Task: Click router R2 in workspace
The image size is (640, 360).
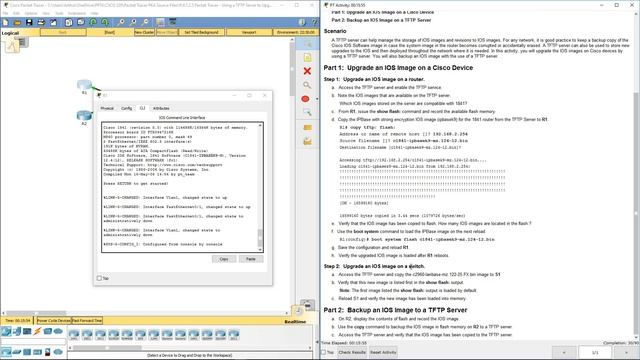Action: (x=84, y=117)
